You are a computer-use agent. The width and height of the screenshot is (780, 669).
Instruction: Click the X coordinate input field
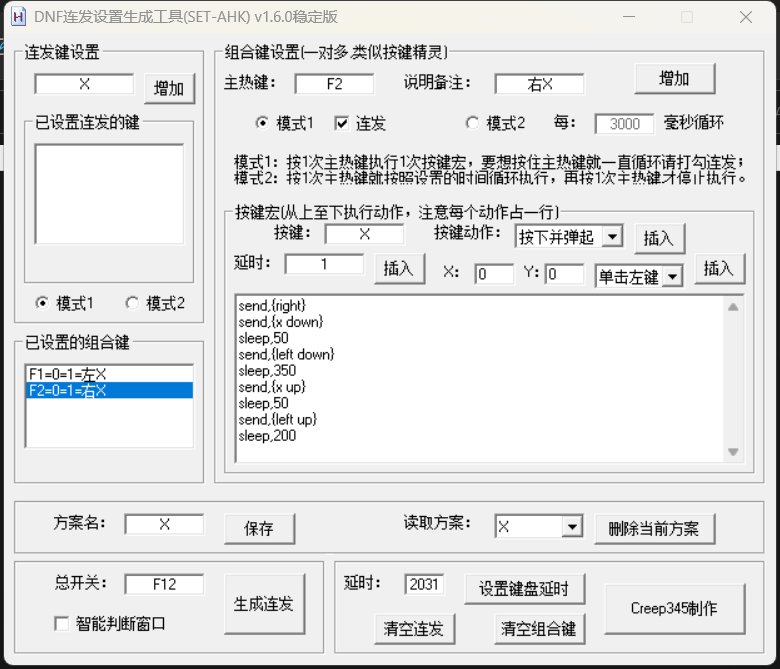494,274
